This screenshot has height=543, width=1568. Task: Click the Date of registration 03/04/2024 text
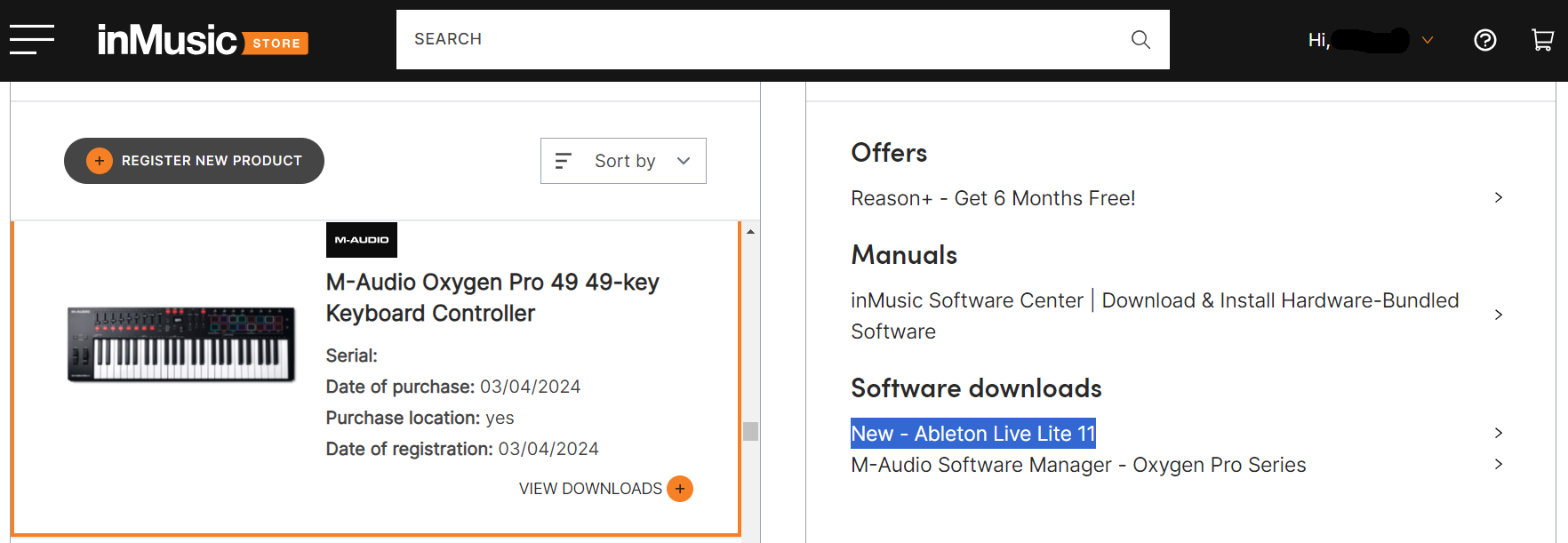click(x=462, y=449)
